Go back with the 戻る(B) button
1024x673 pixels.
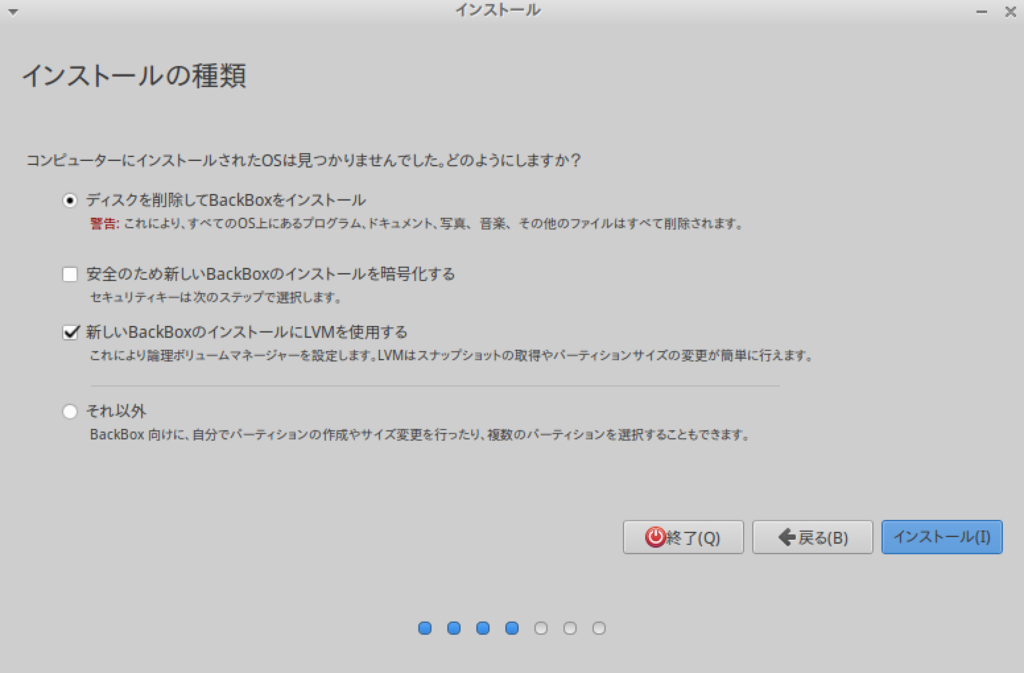pos(812,537)
